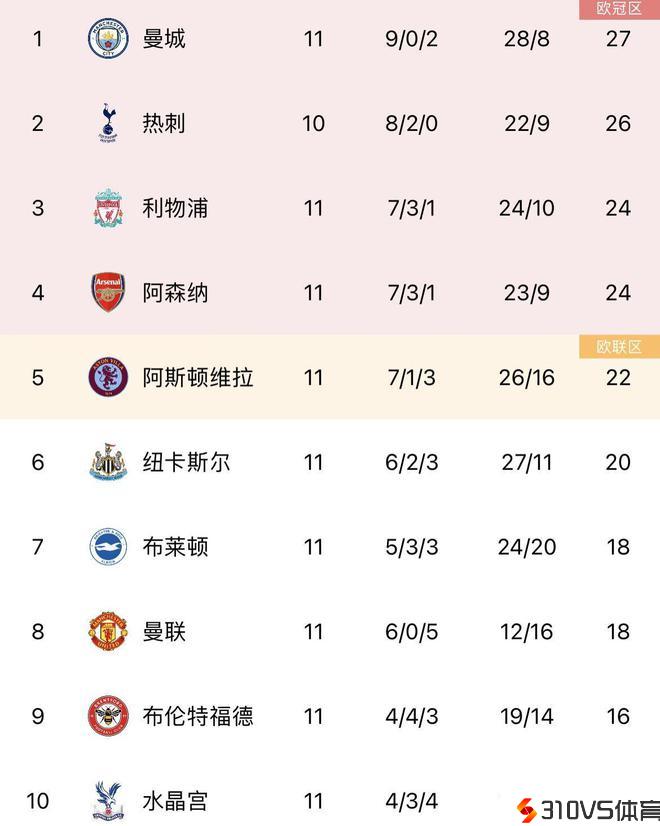Image resolution: width=660 pixels, height=826 pixels.
Task: Open the 阿斯顿维拉 team name link
Action: [x=198, y=377]
